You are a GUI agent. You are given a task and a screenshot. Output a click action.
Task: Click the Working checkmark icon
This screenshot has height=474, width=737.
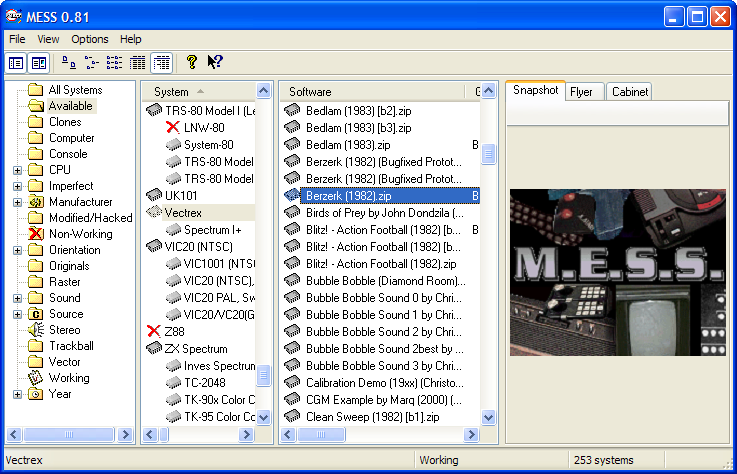click(x=36, y=378)
